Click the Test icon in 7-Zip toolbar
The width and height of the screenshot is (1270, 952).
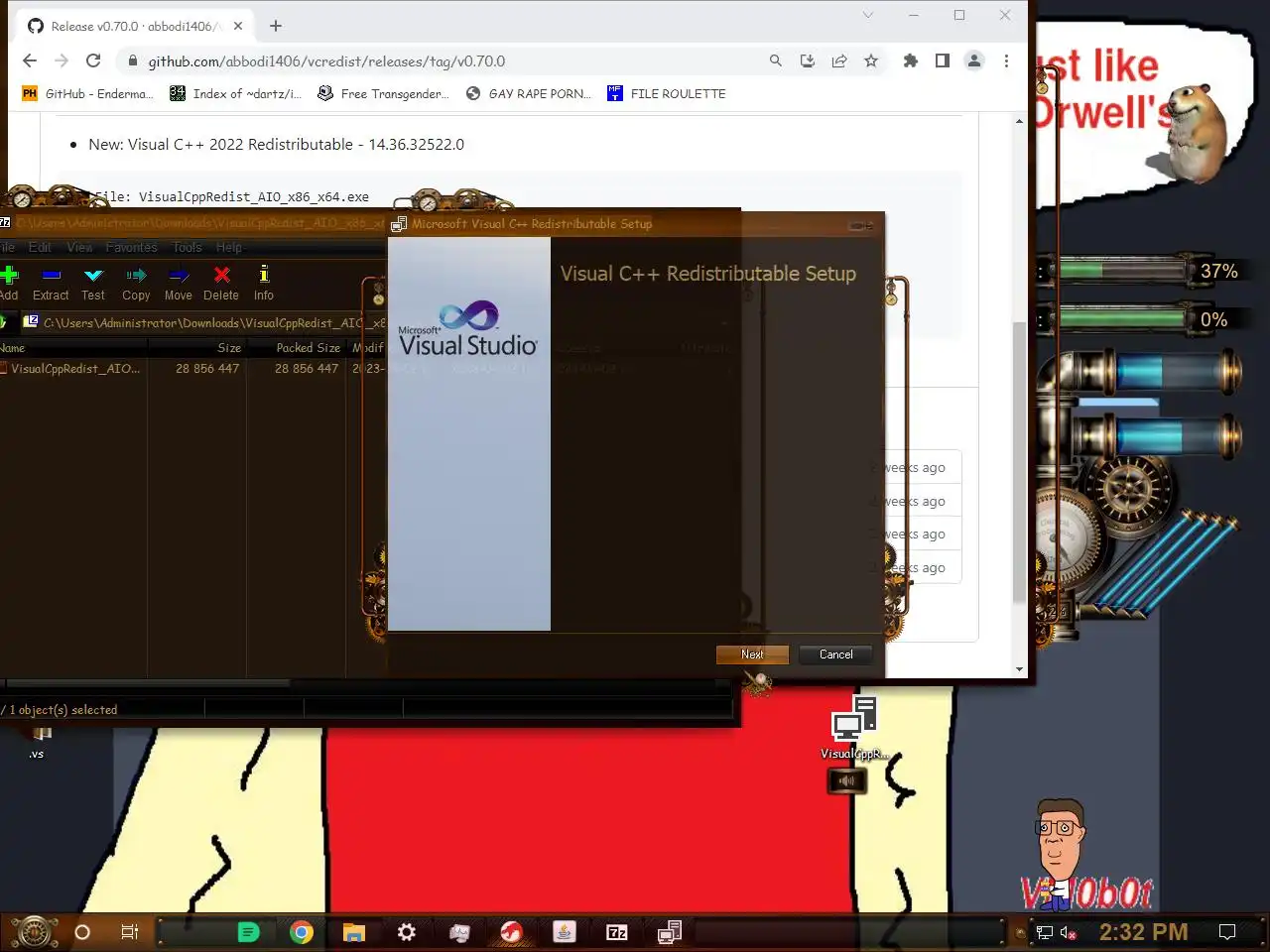pyautogui.click(x=93, y=275)
